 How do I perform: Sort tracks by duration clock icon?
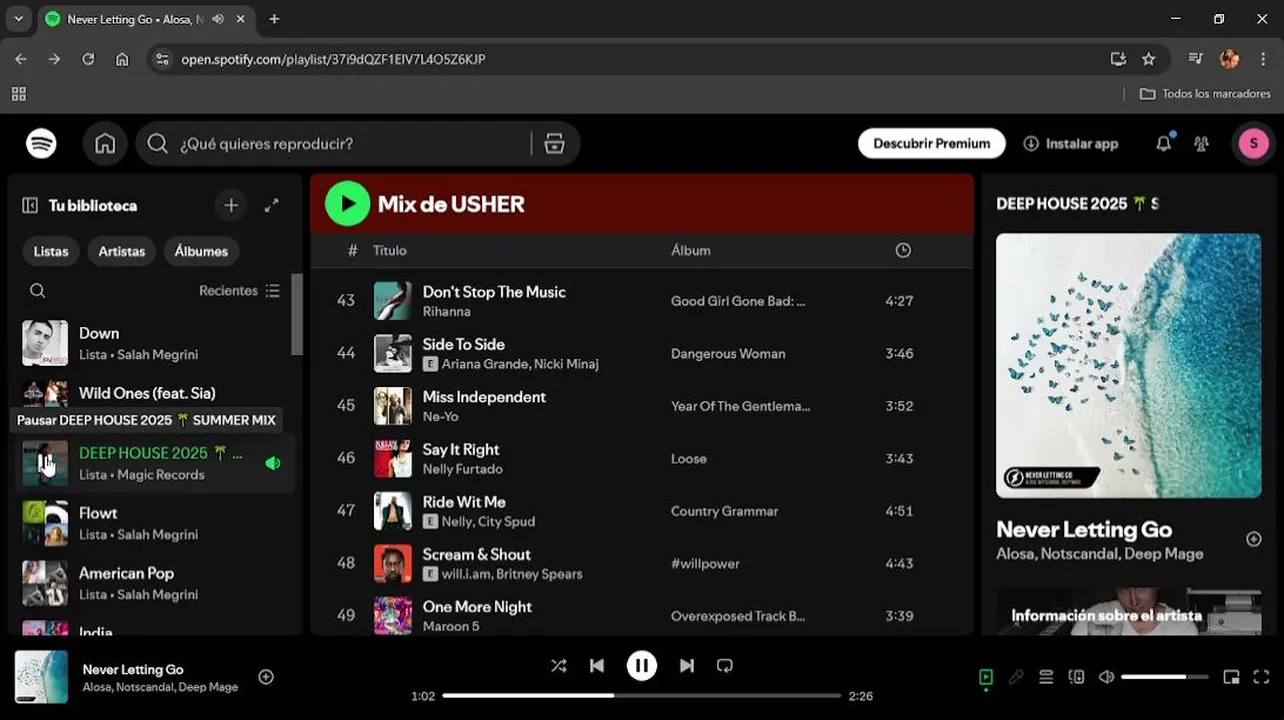coord(903,251)
